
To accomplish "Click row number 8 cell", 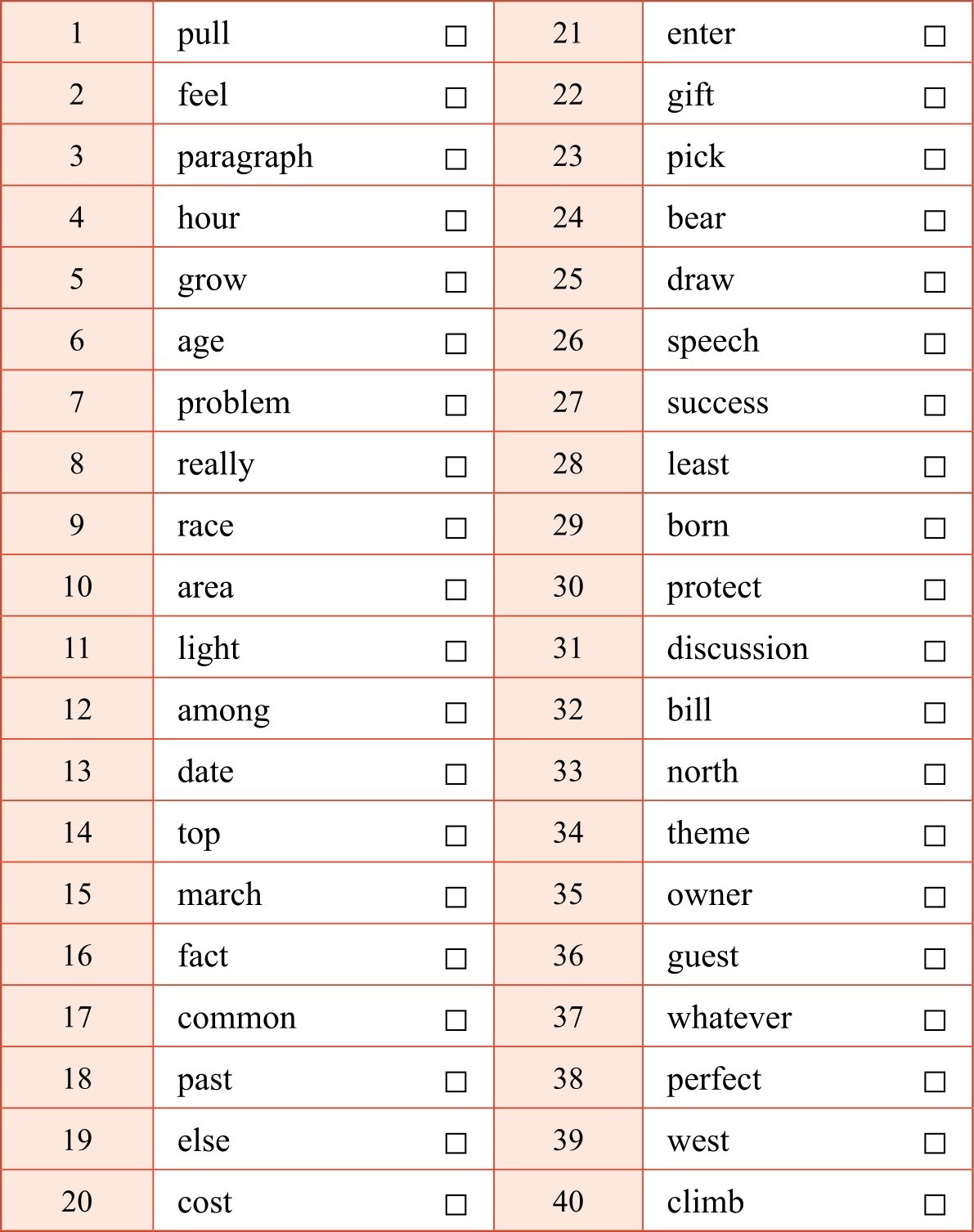I will tap(77, 464).
